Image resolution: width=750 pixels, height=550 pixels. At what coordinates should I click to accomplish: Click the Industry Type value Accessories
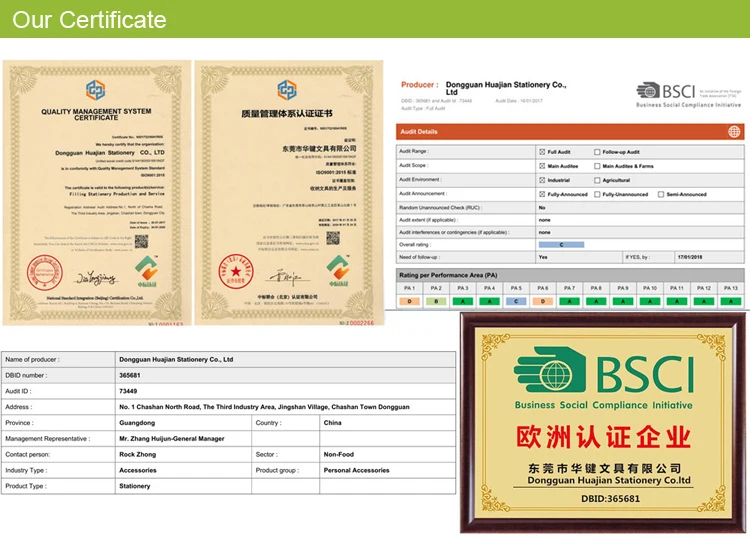point(138,470)
